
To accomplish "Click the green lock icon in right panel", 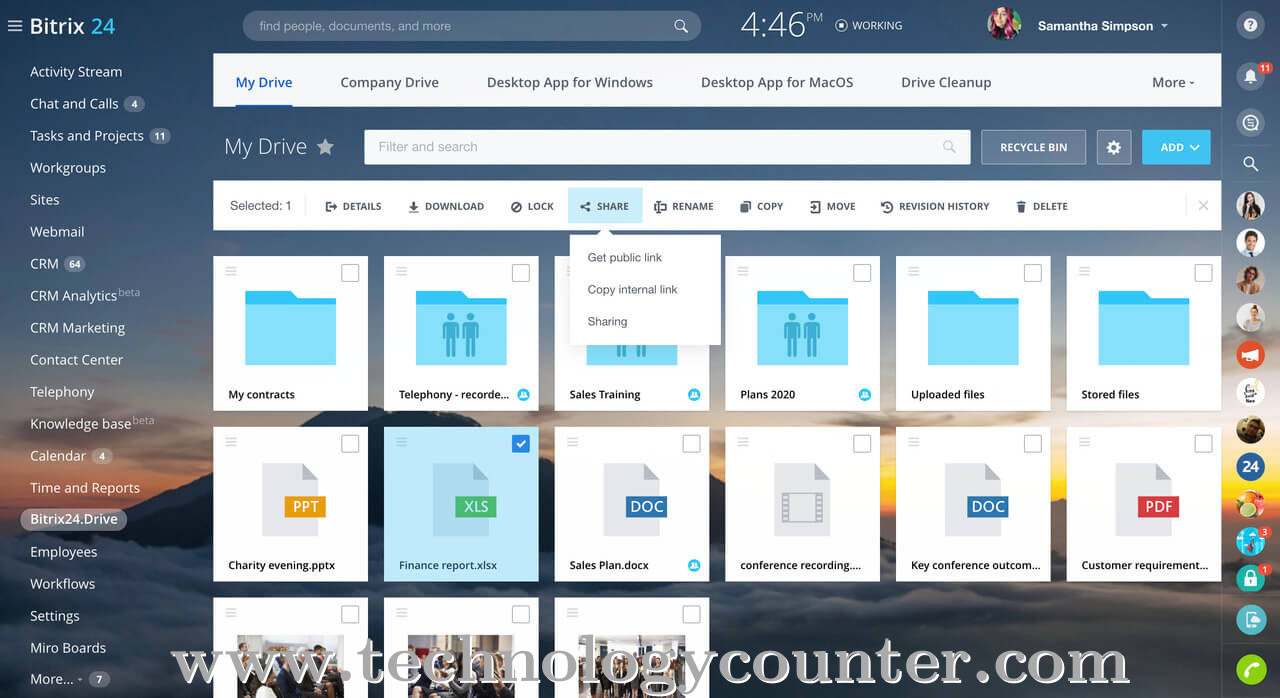I will [1250, 578].
